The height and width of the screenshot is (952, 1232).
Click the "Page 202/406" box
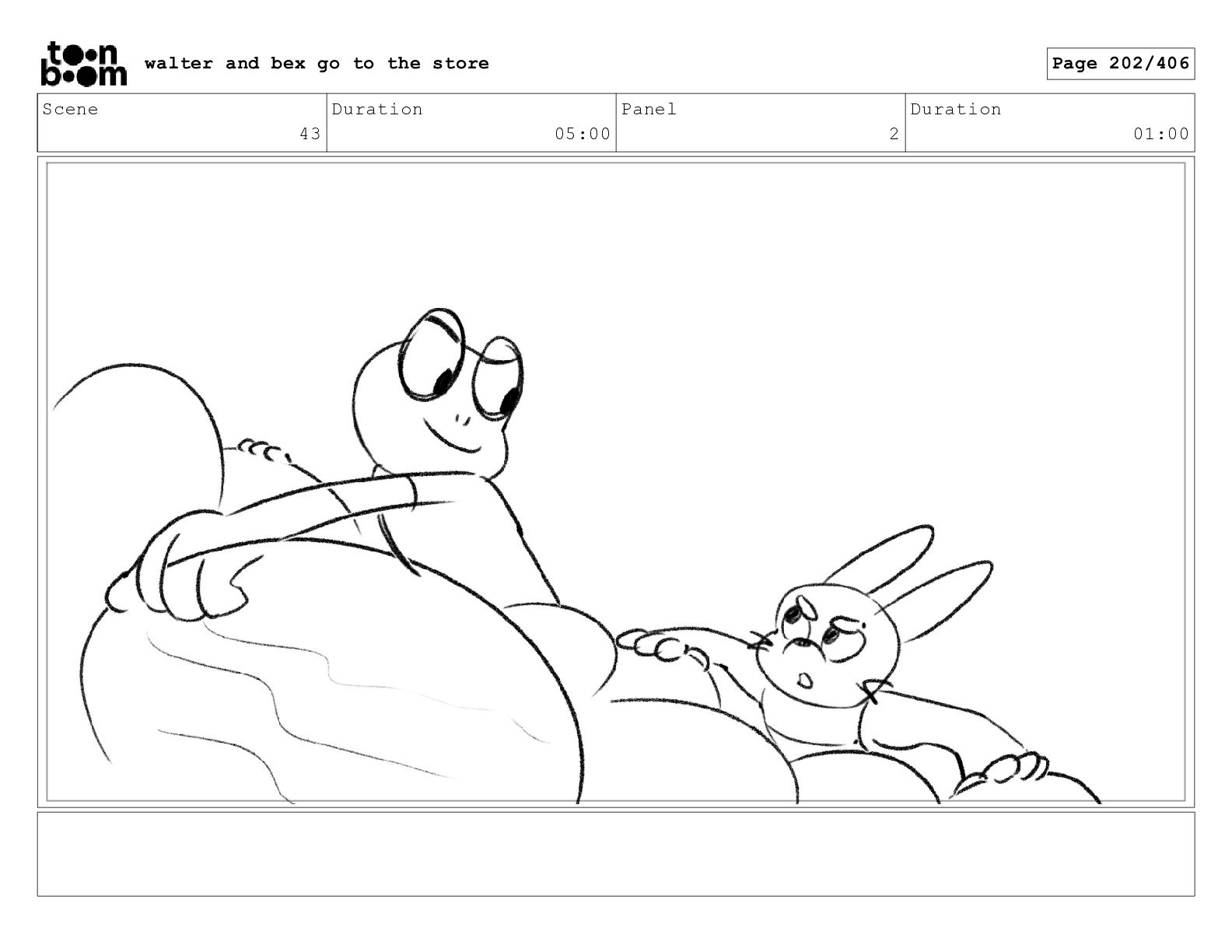1120,64
